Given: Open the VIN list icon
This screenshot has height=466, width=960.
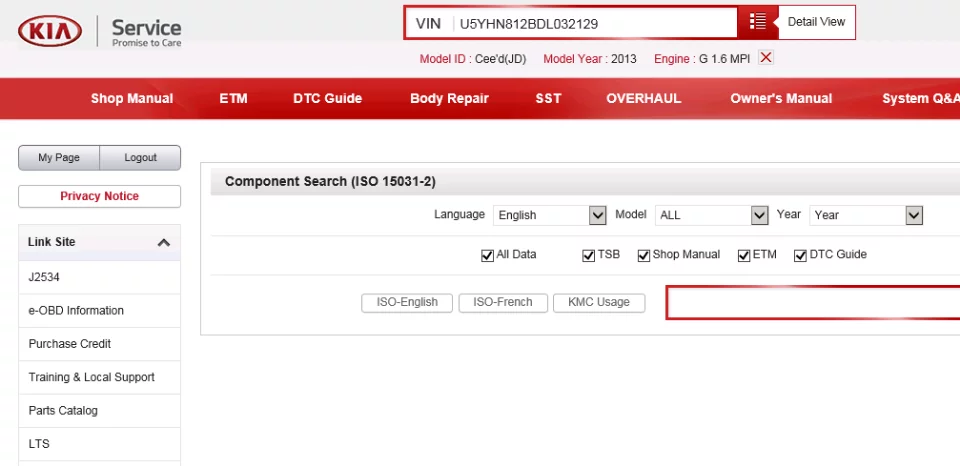Looking at the screenshot, I should (x=757, y=21).
